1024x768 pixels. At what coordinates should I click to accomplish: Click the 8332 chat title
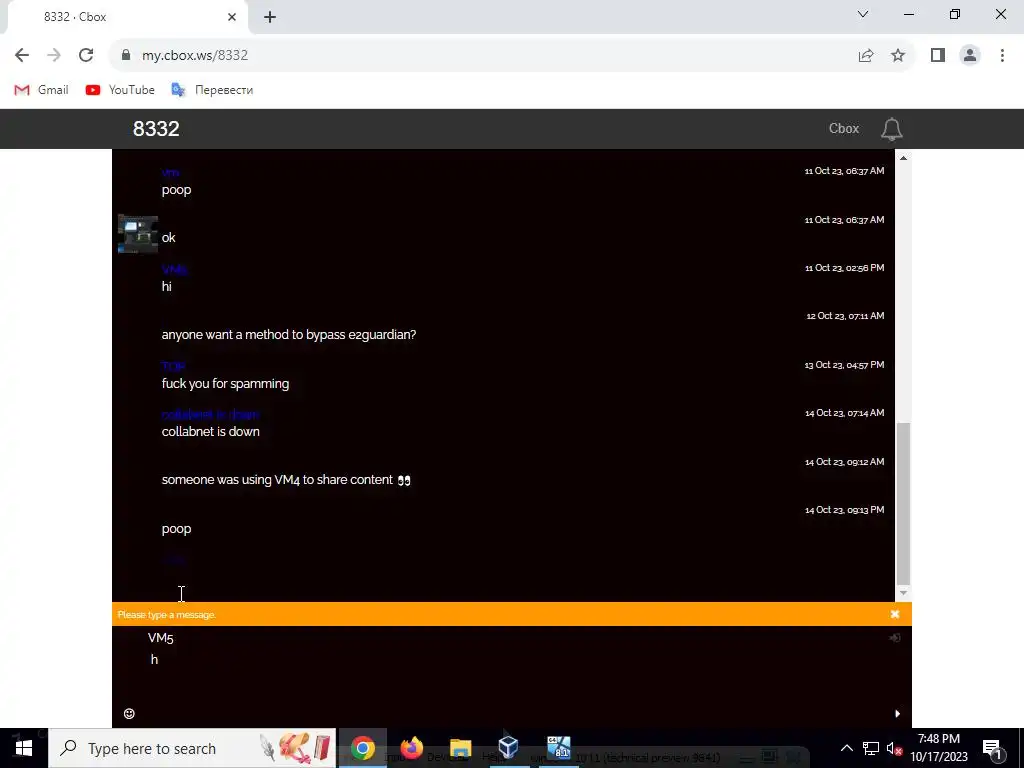156,129
